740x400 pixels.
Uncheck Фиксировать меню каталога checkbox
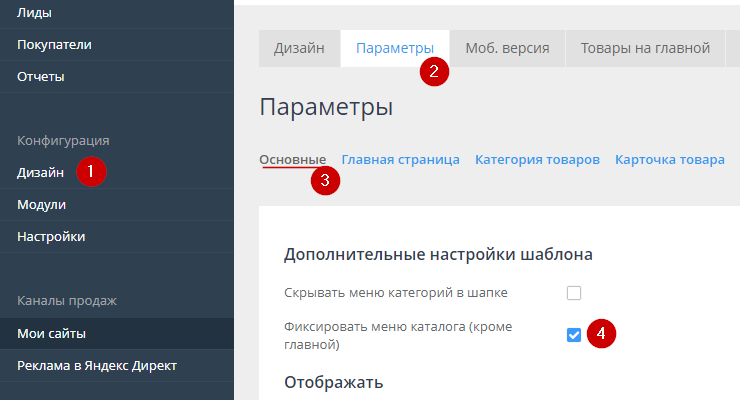tap(574, 335)
